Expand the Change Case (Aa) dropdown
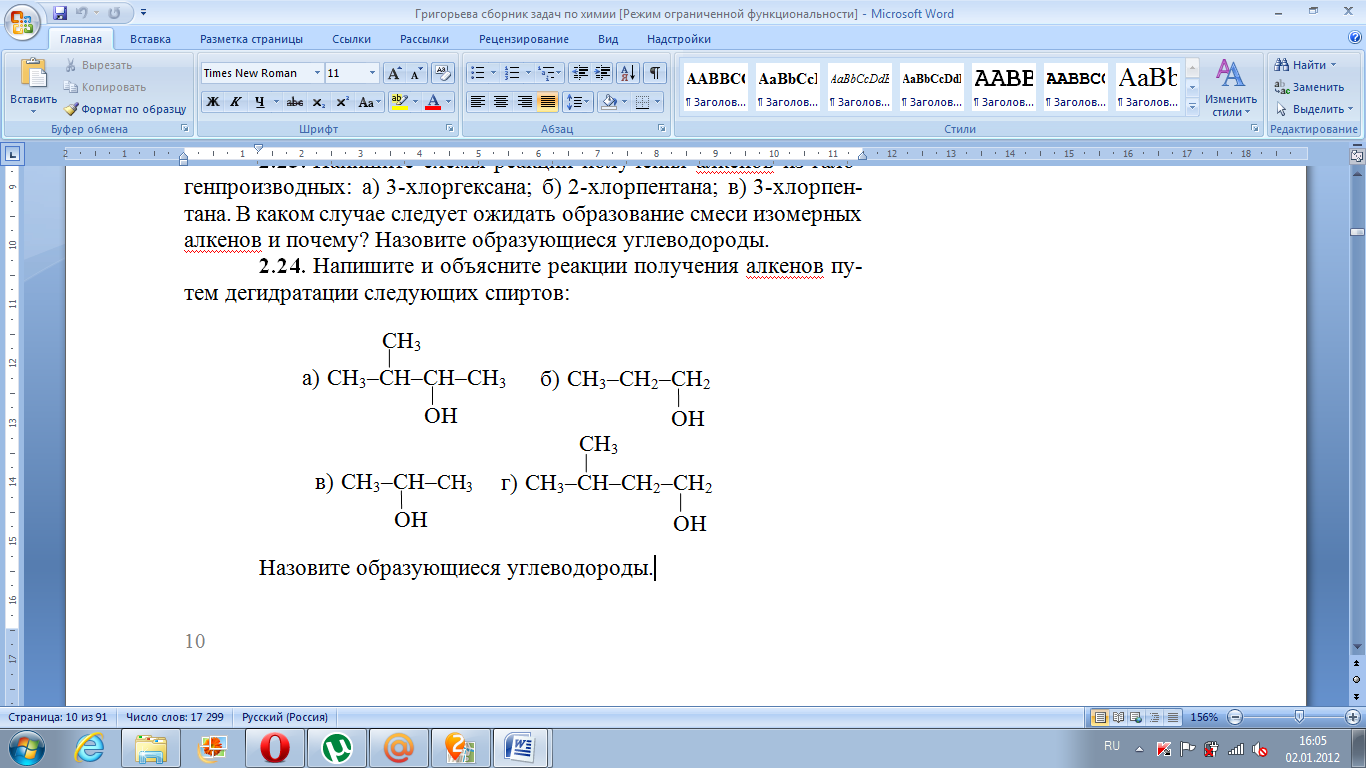The image size is (1366, 768). tap(370, 102)
